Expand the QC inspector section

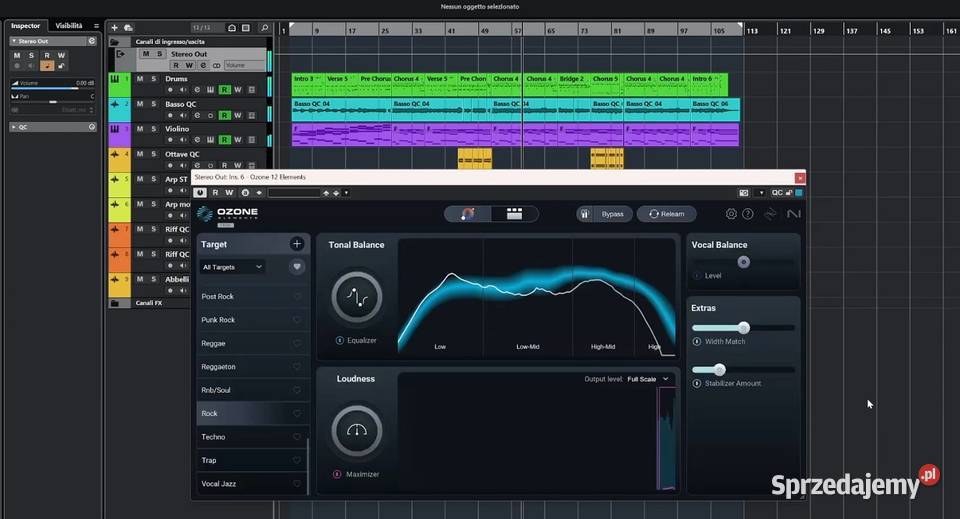pyautogui.click(x=13, y=127)
